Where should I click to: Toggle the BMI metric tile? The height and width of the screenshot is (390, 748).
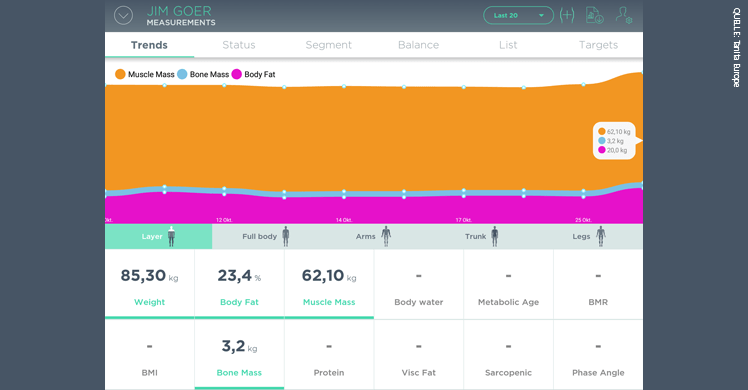click(149, 355)
